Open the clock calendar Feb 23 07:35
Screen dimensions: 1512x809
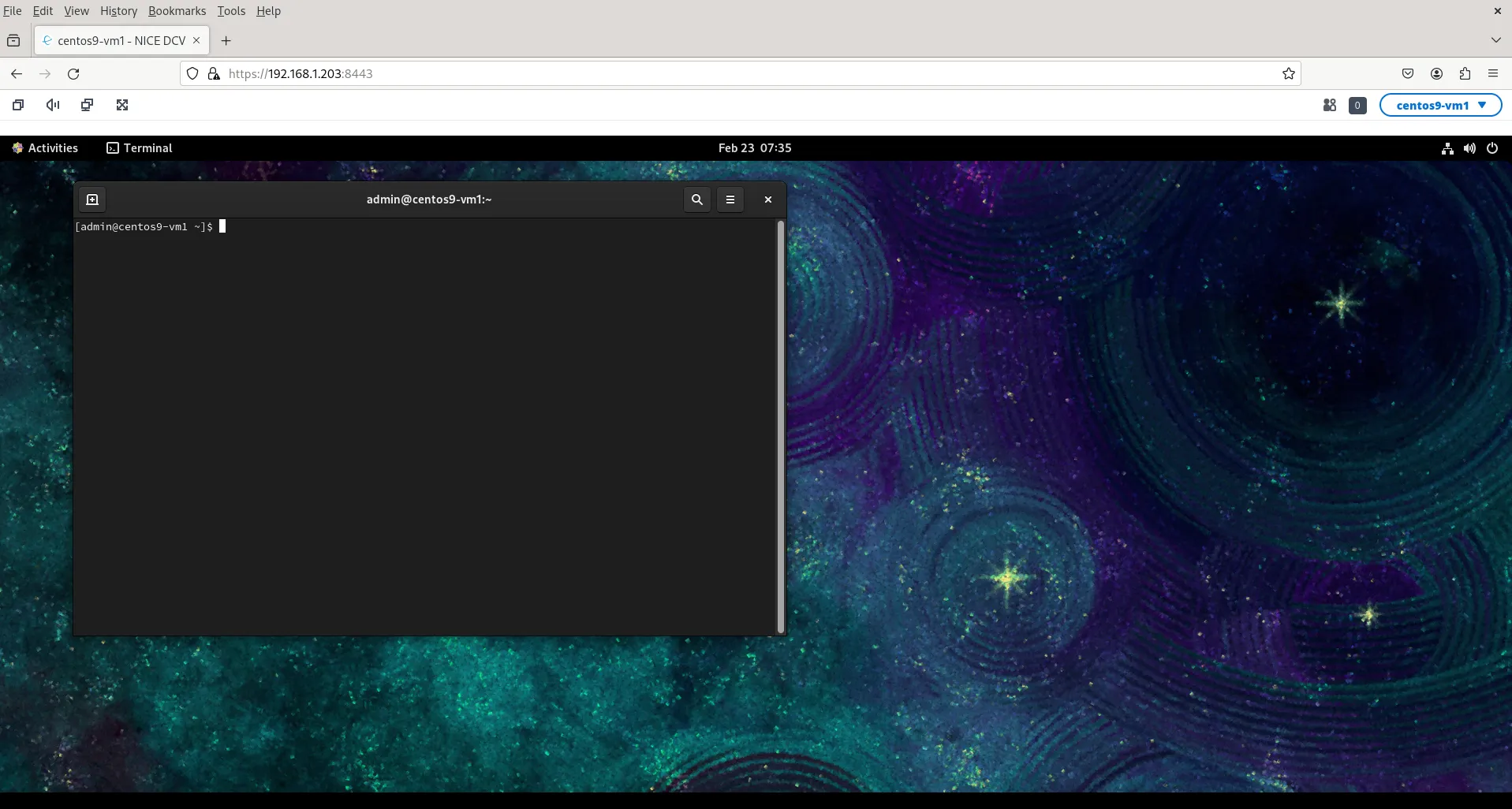(x=755, y=147)
